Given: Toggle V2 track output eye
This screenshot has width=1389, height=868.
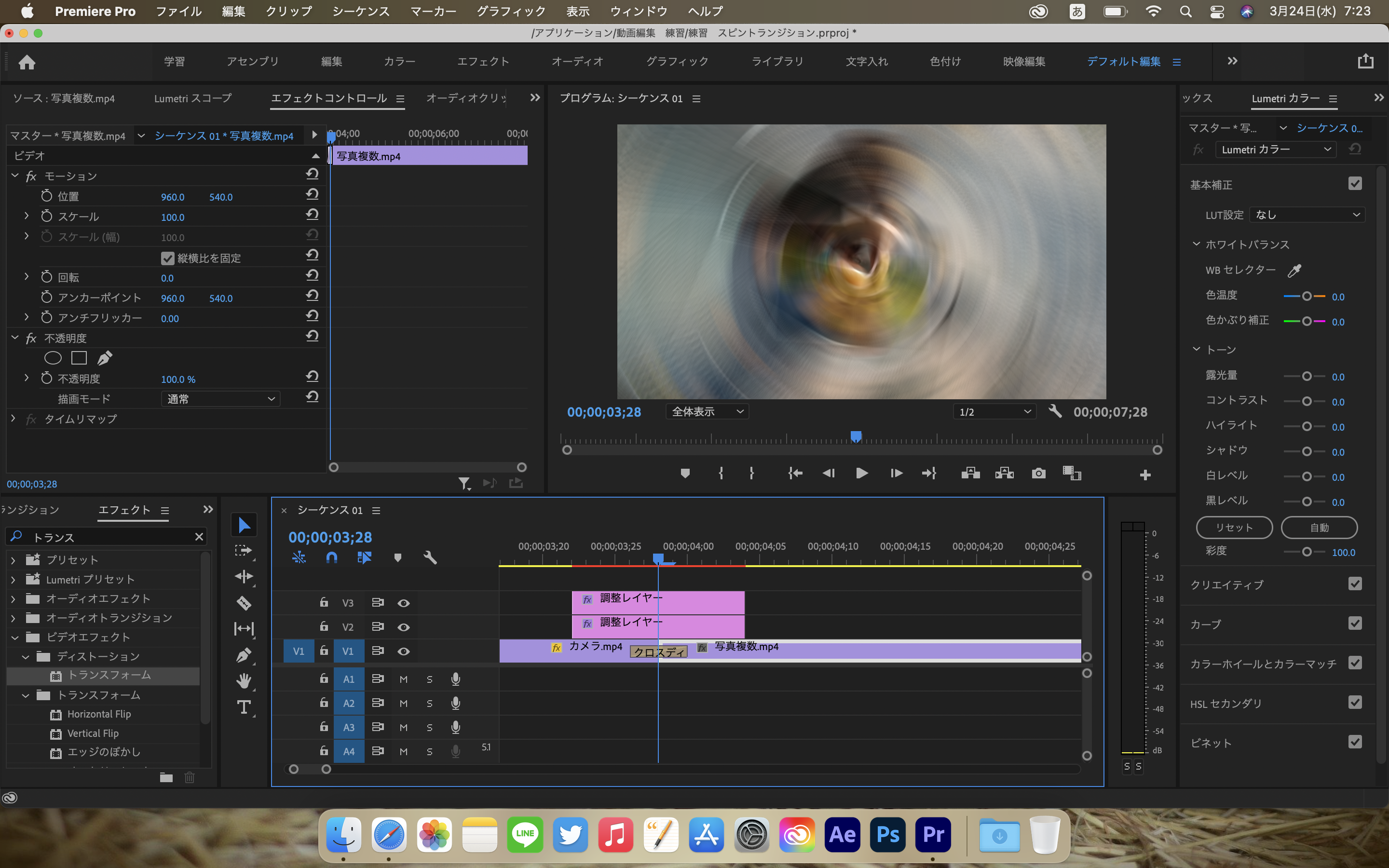Looking at the screenshot, I should click(x=404, y=627).
